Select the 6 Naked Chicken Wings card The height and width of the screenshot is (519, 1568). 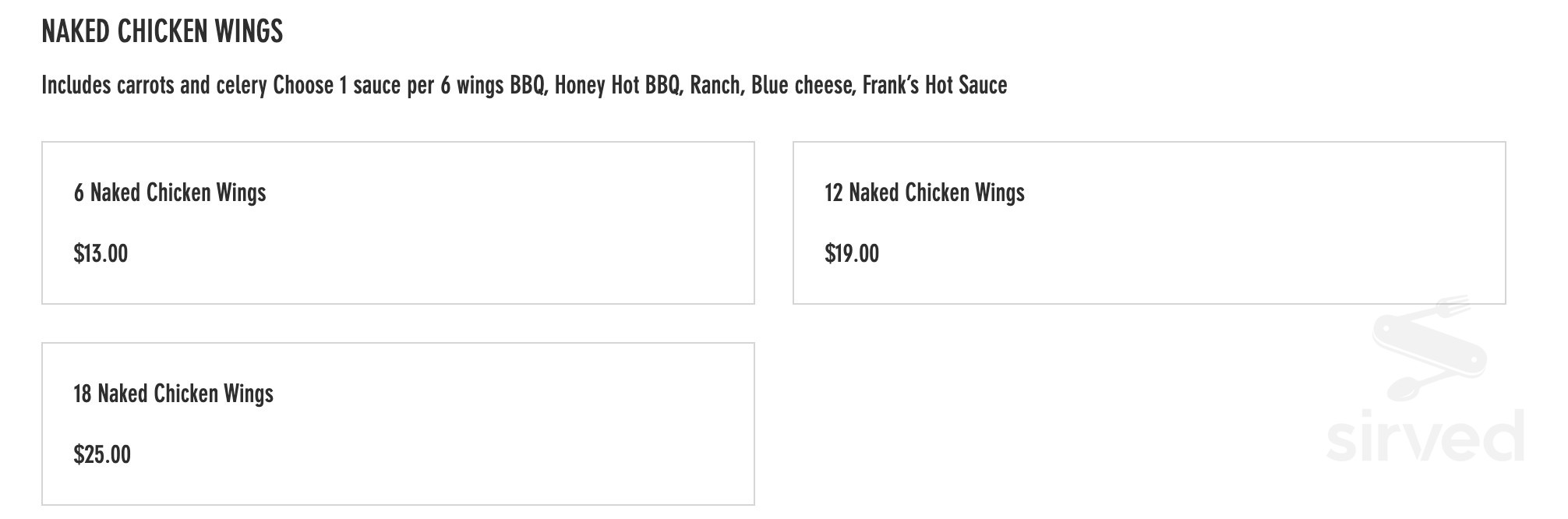(398, 223)
